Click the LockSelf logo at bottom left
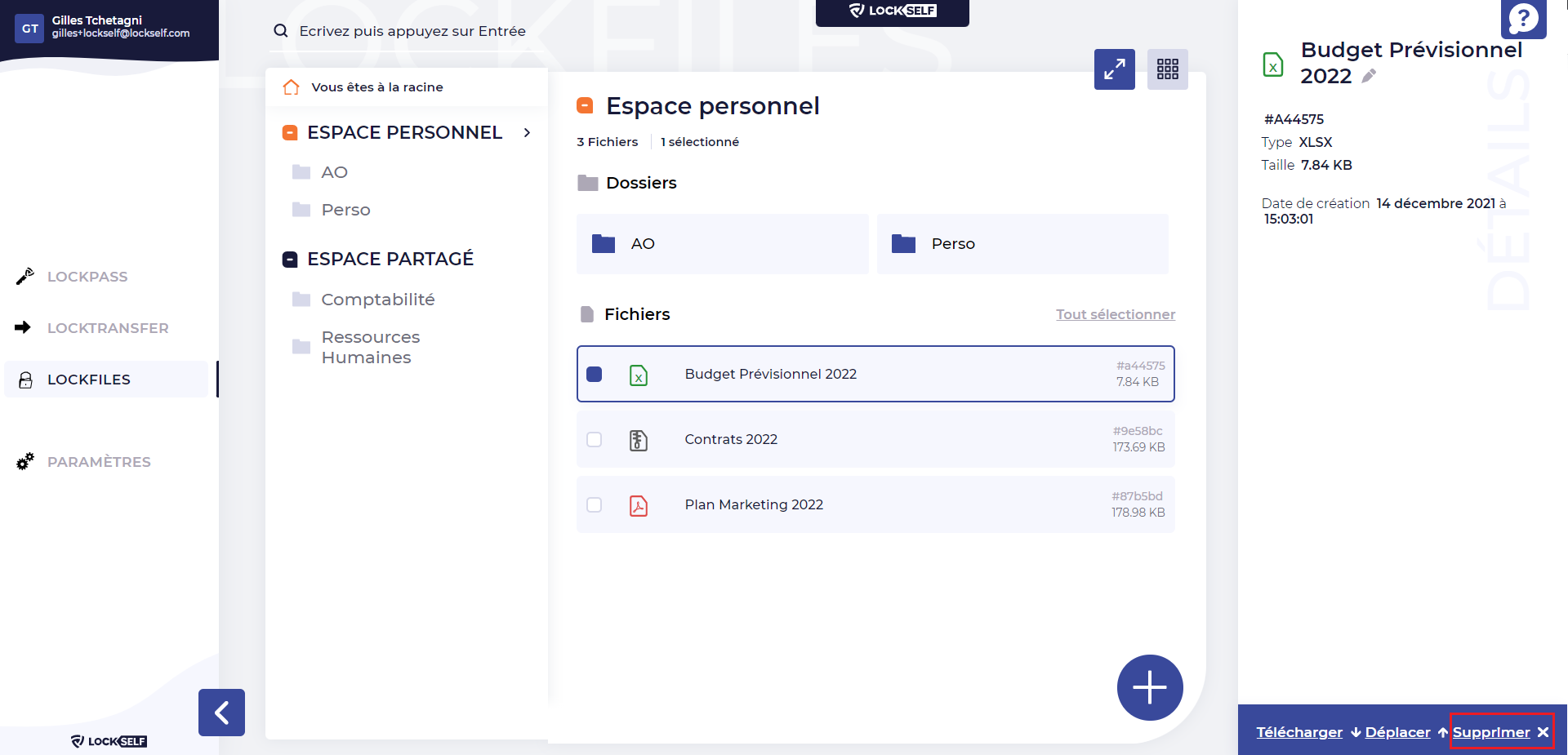The image size is (1568, 755). (109, 741)
